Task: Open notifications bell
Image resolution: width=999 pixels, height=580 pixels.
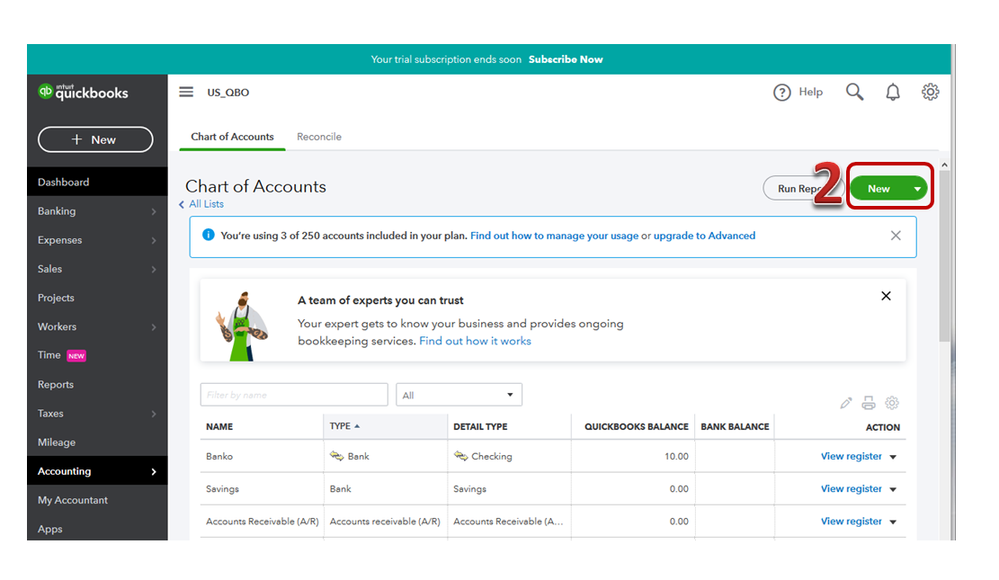Action: point(893,92)
